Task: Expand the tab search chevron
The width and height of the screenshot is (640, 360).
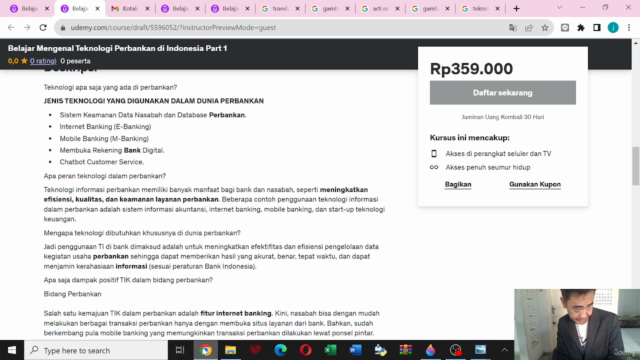Action: (560, 8)
